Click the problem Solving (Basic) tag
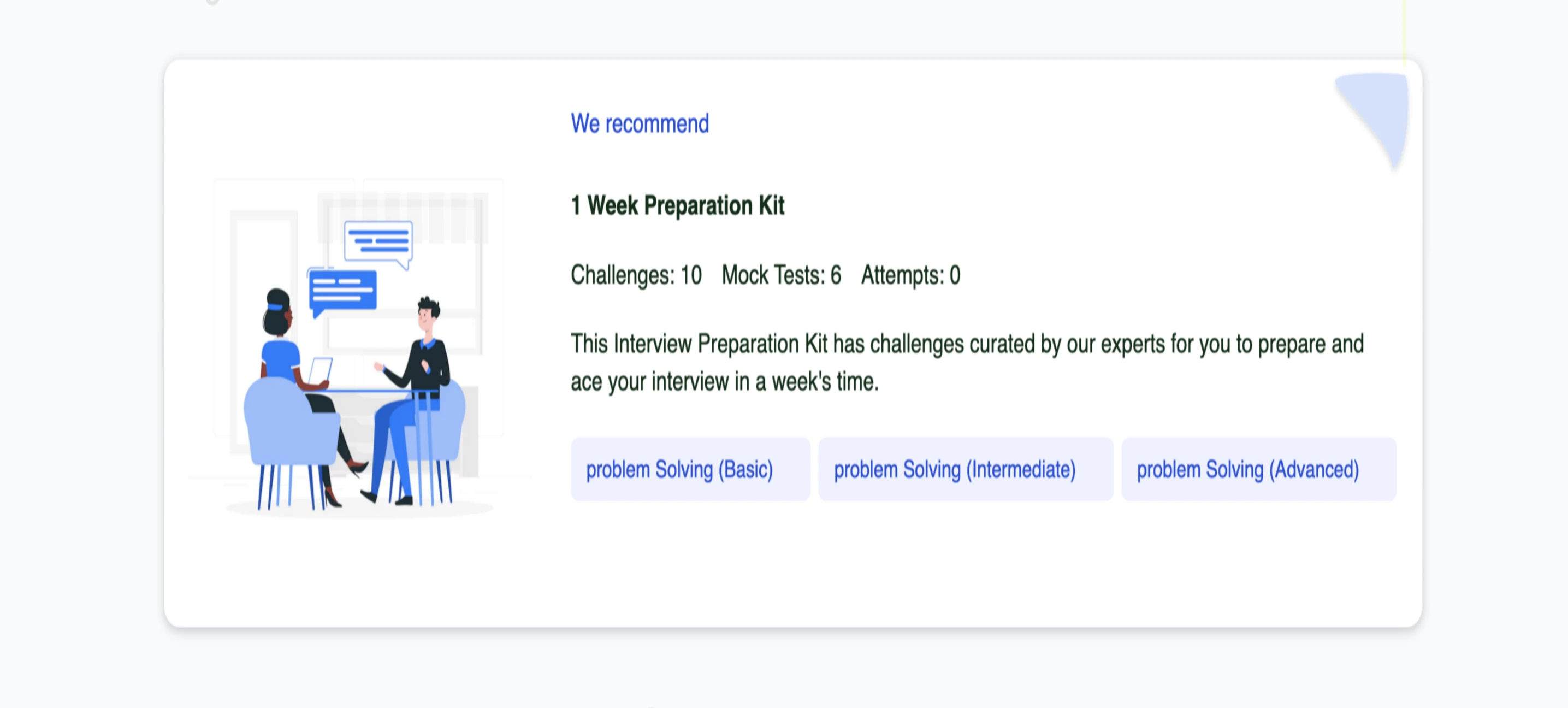 click(x=690, y=469)
